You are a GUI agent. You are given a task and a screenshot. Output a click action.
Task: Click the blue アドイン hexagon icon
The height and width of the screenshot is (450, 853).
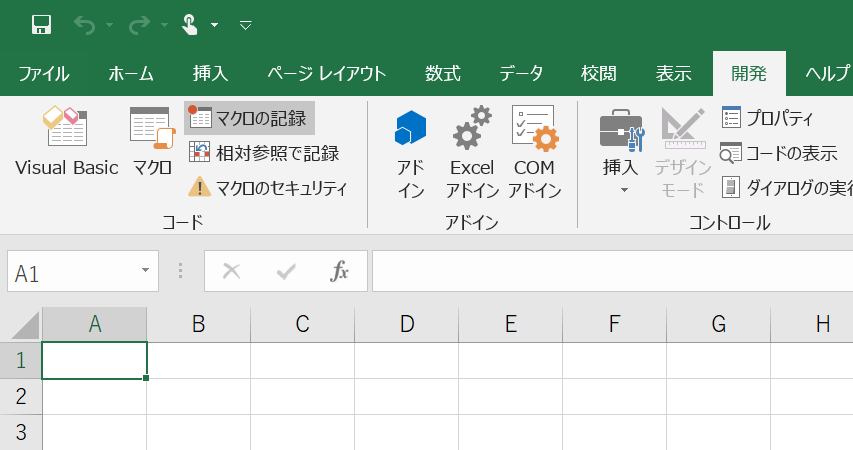pyautogui.click(x=411, y=128)
